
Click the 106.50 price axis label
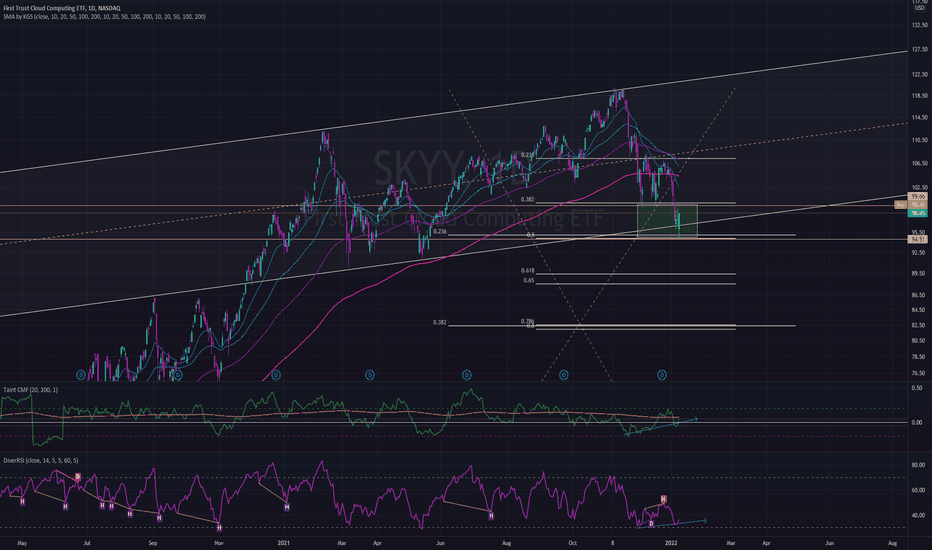[919, 164]
